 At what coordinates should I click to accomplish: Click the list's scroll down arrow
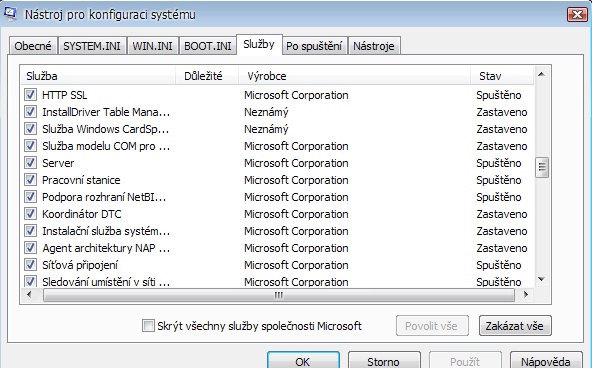pyautogui.click(x=541, y=279)
